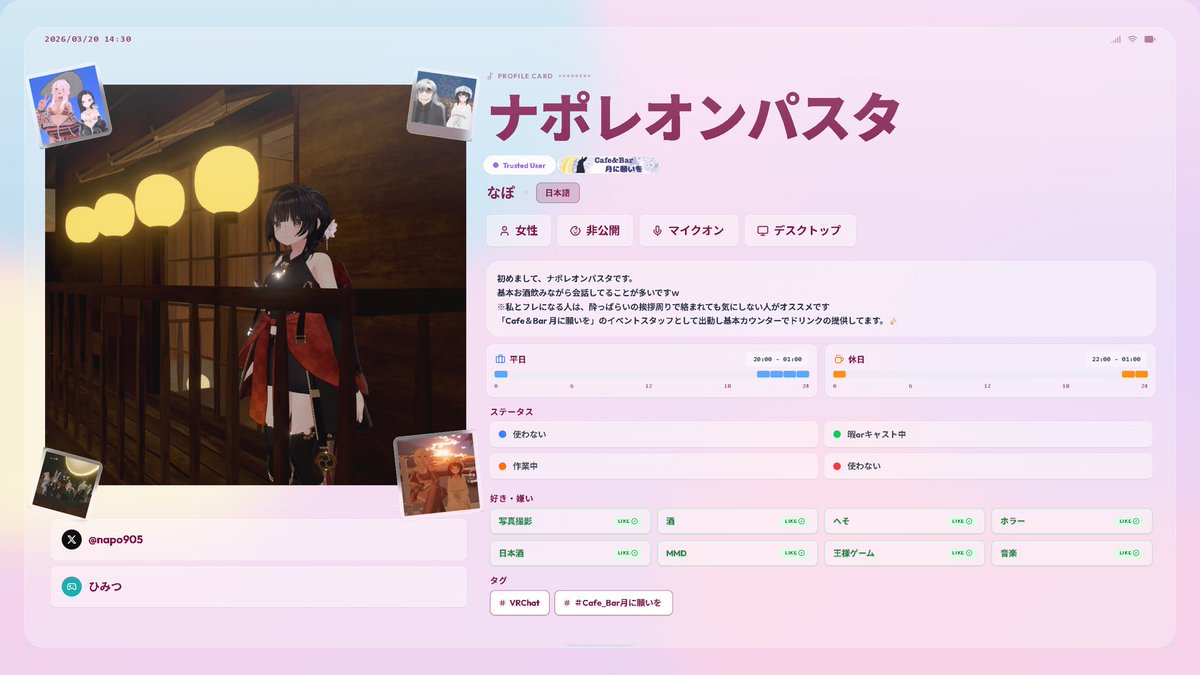
Task: Click the 女性 label on its chip
Action: [x=526, y=231]
